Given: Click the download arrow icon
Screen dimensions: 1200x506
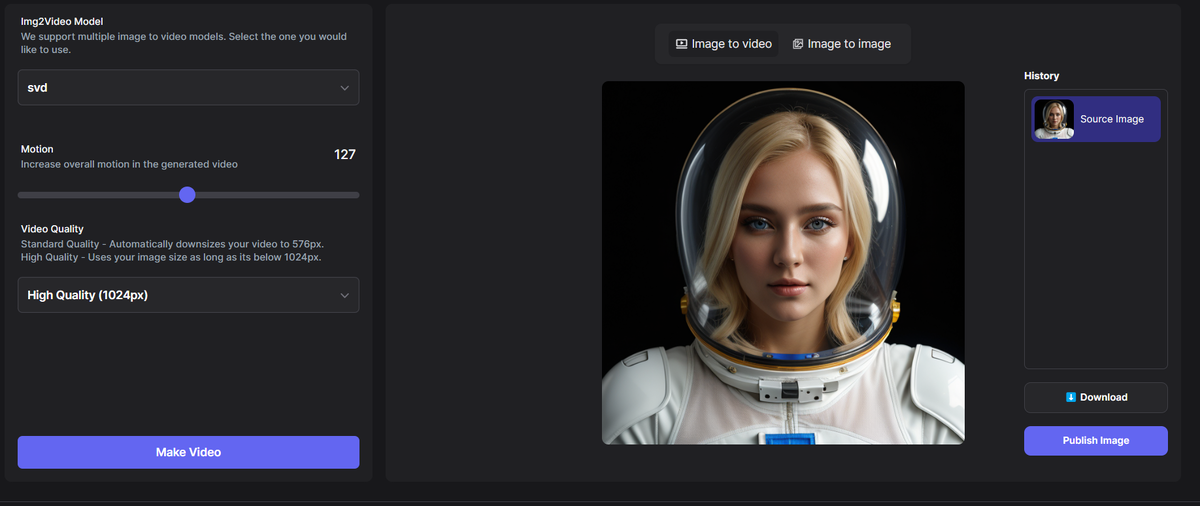Looking at the screenshot, I should click(1070, 397).
